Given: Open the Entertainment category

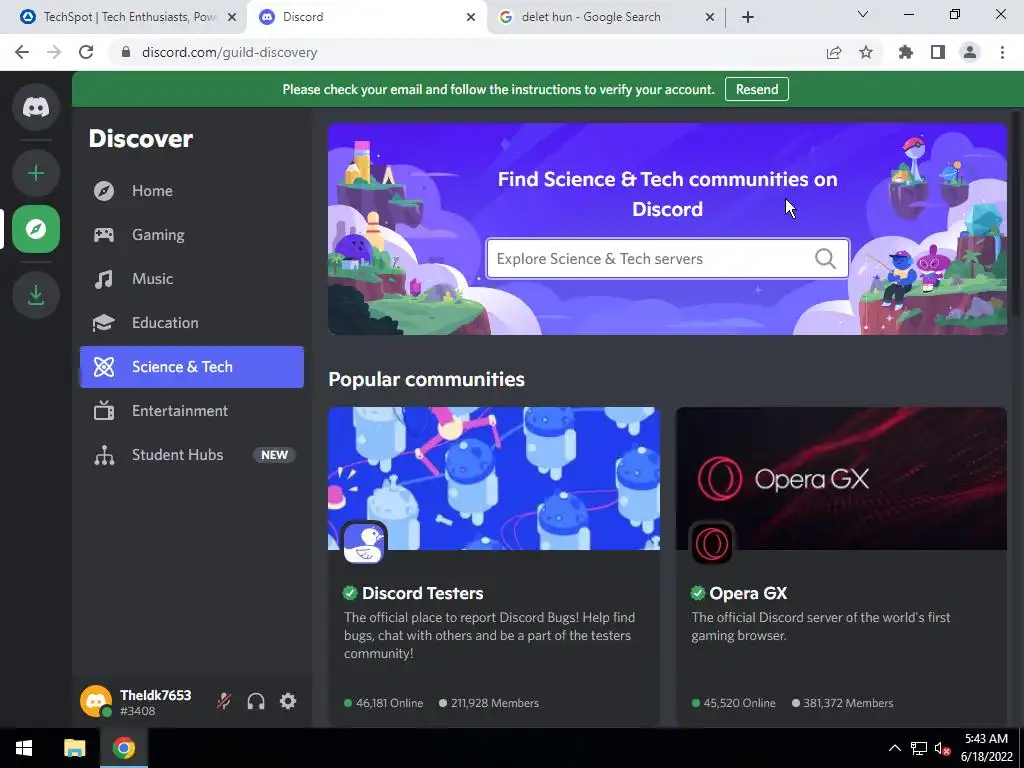Looking at the screenshot, I should (192, 411).
